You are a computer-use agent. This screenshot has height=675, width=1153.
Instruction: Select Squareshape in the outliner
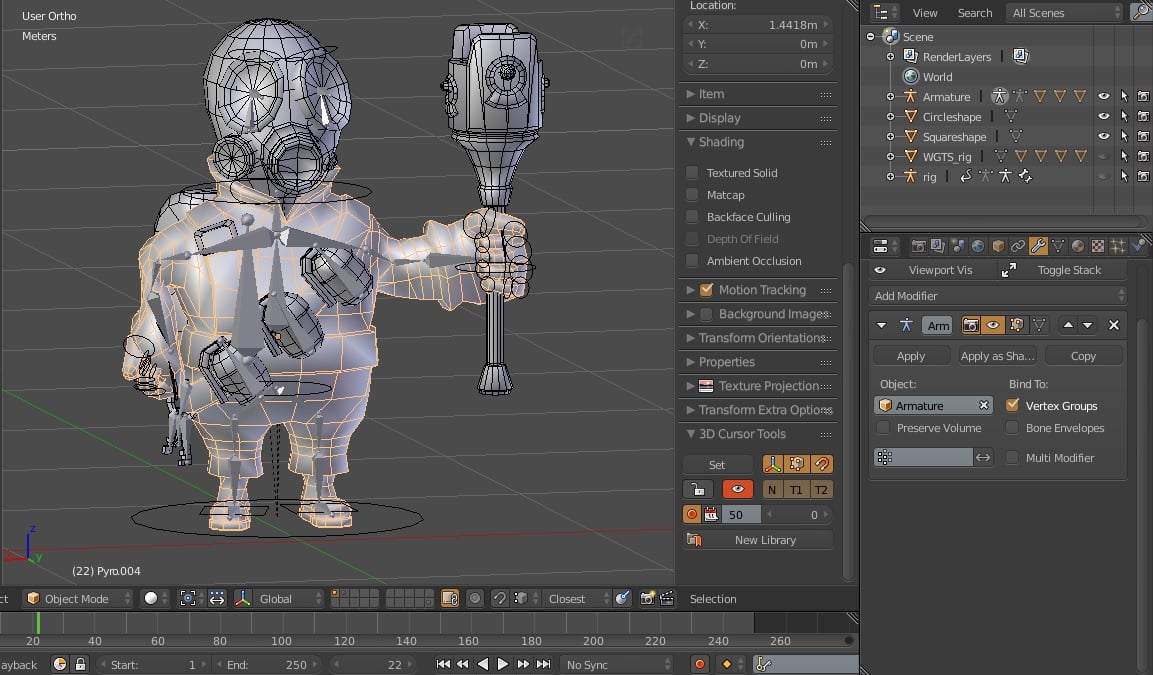click(x=954, y=137)
